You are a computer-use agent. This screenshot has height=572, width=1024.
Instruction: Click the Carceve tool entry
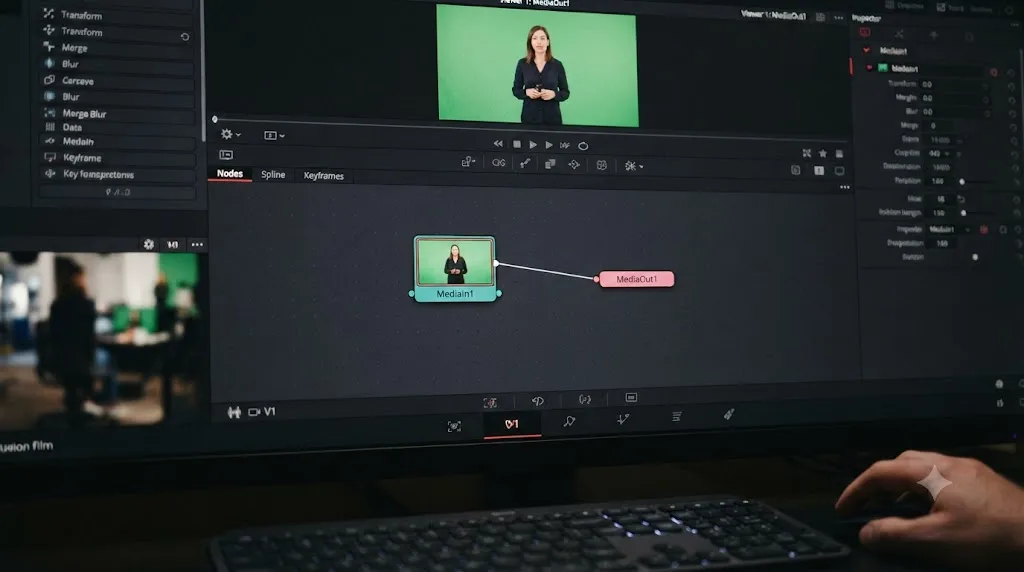click(118, 81)
